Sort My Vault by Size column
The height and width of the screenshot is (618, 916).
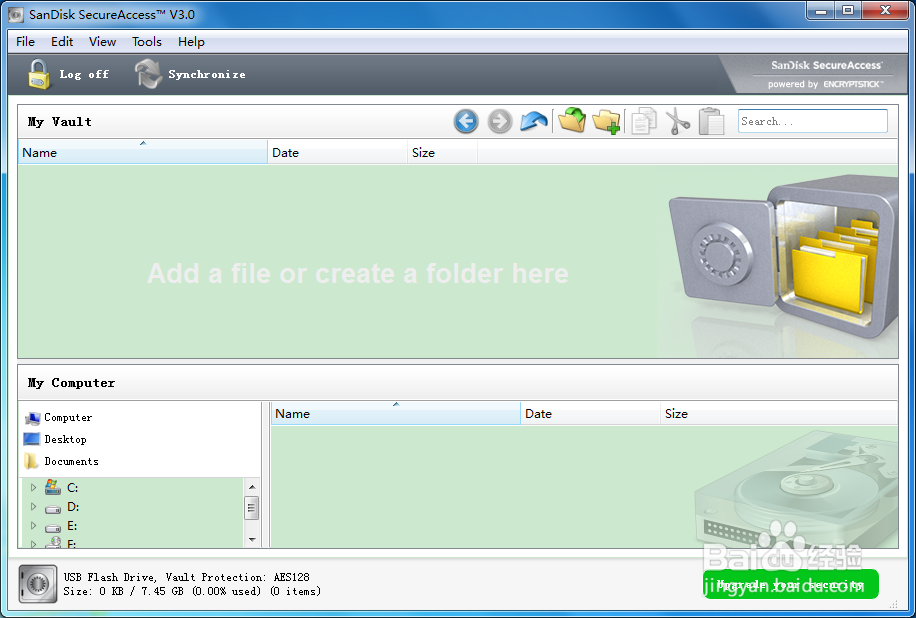[x=442, y=152]
